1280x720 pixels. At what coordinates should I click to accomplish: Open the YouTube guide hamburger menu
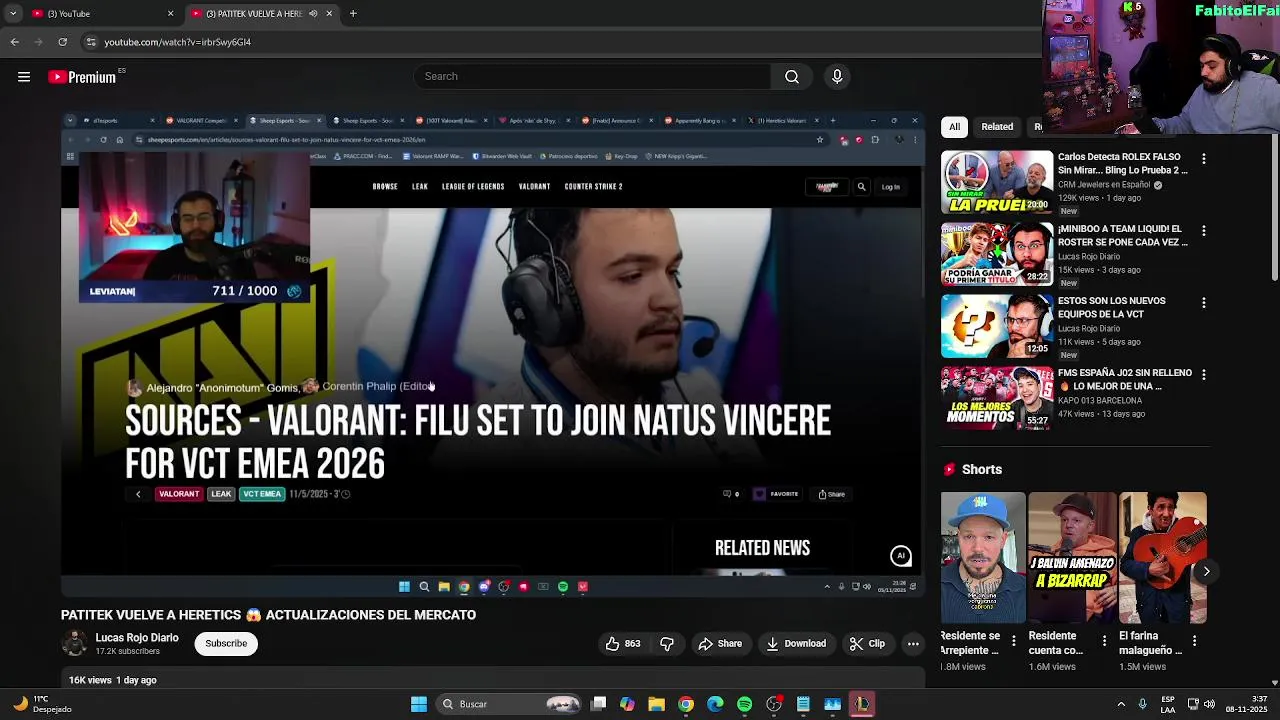tap(24, 77)
